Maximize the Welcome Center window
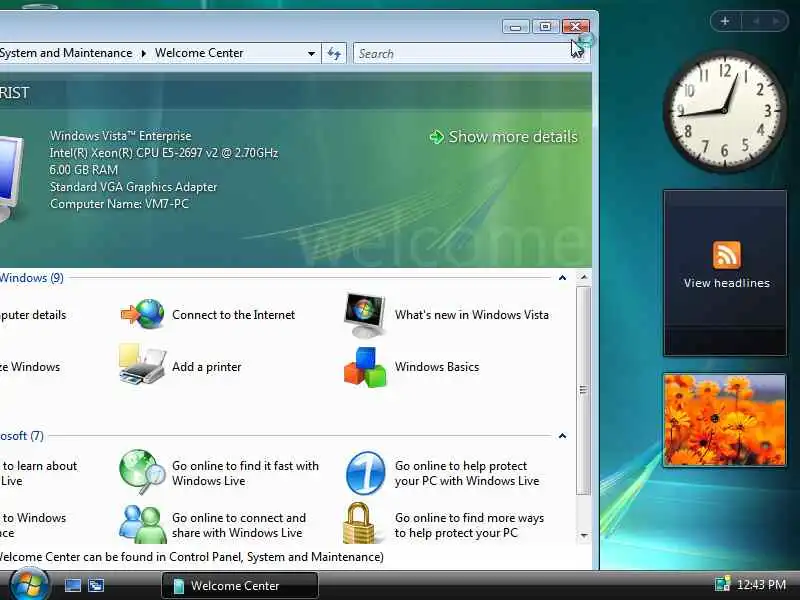Viewport: 800px width, 600px height. tap(545, 27)
